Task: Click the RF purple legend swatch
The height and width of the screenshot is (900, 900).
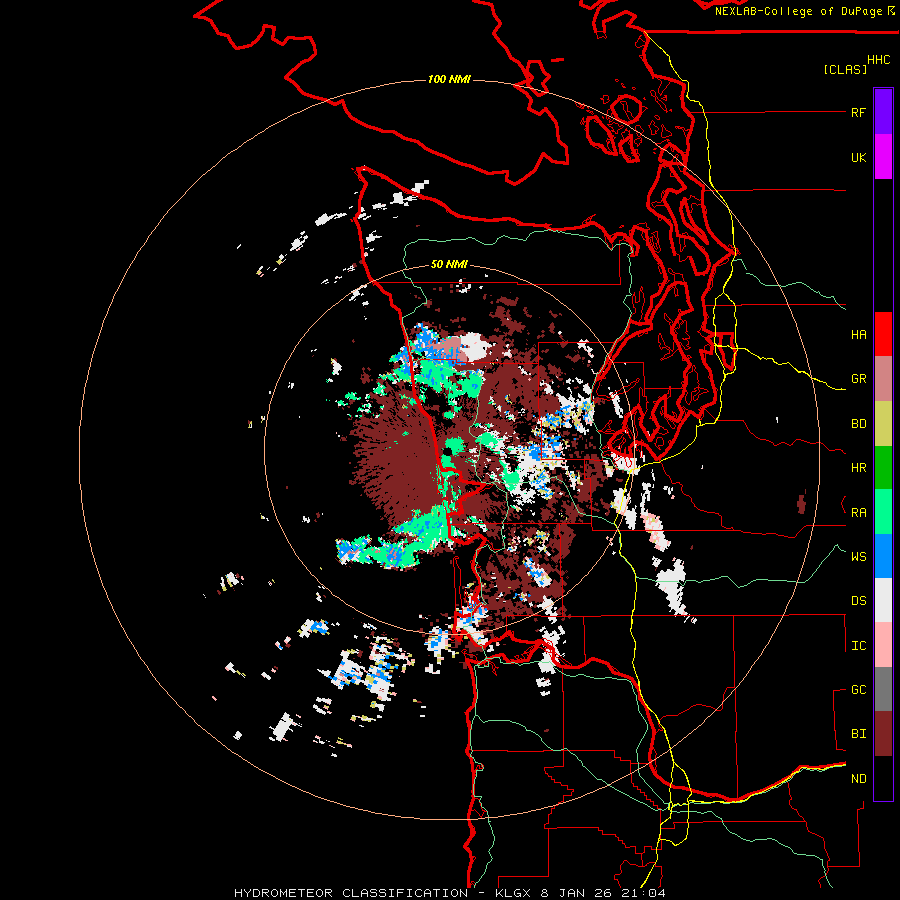Action: [x=883, y=112]
